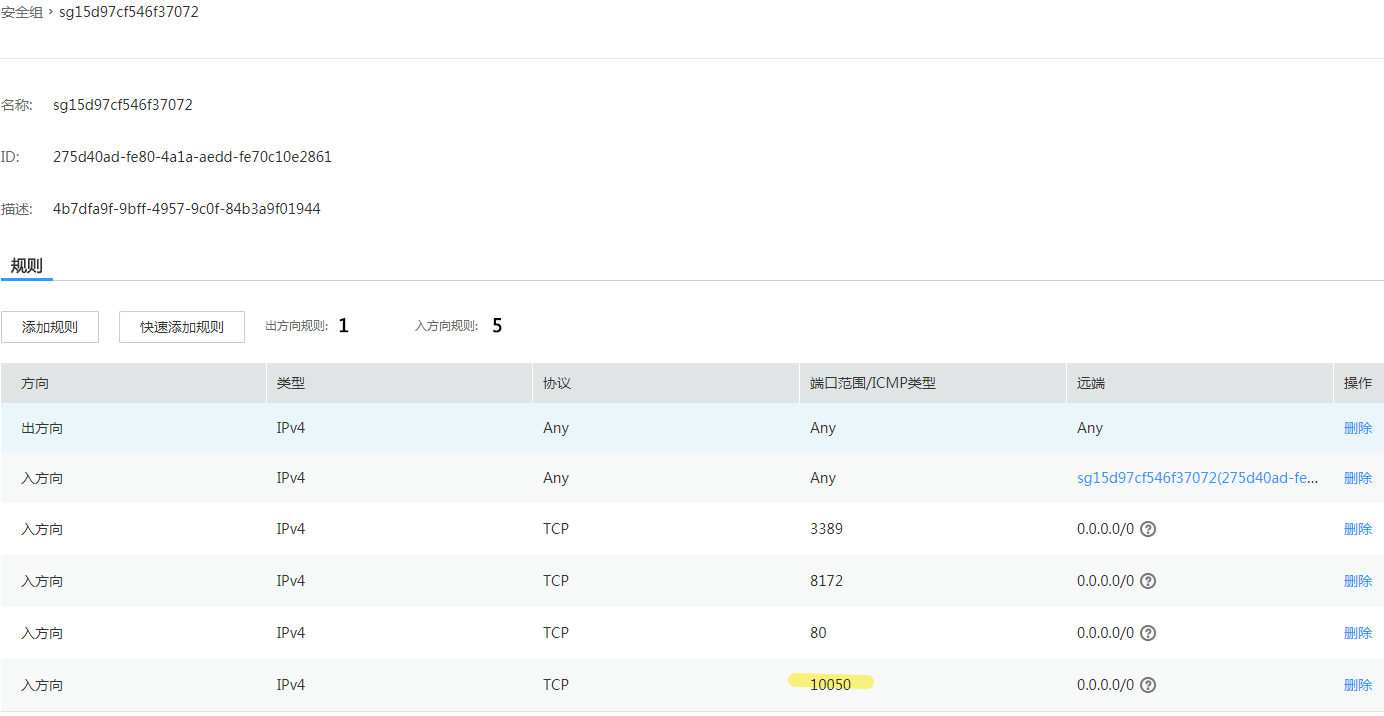Open the sg15d97cf546f37072 remote security group link
This screenshot has width=1384, height=716.
[x=1197, y=478]
